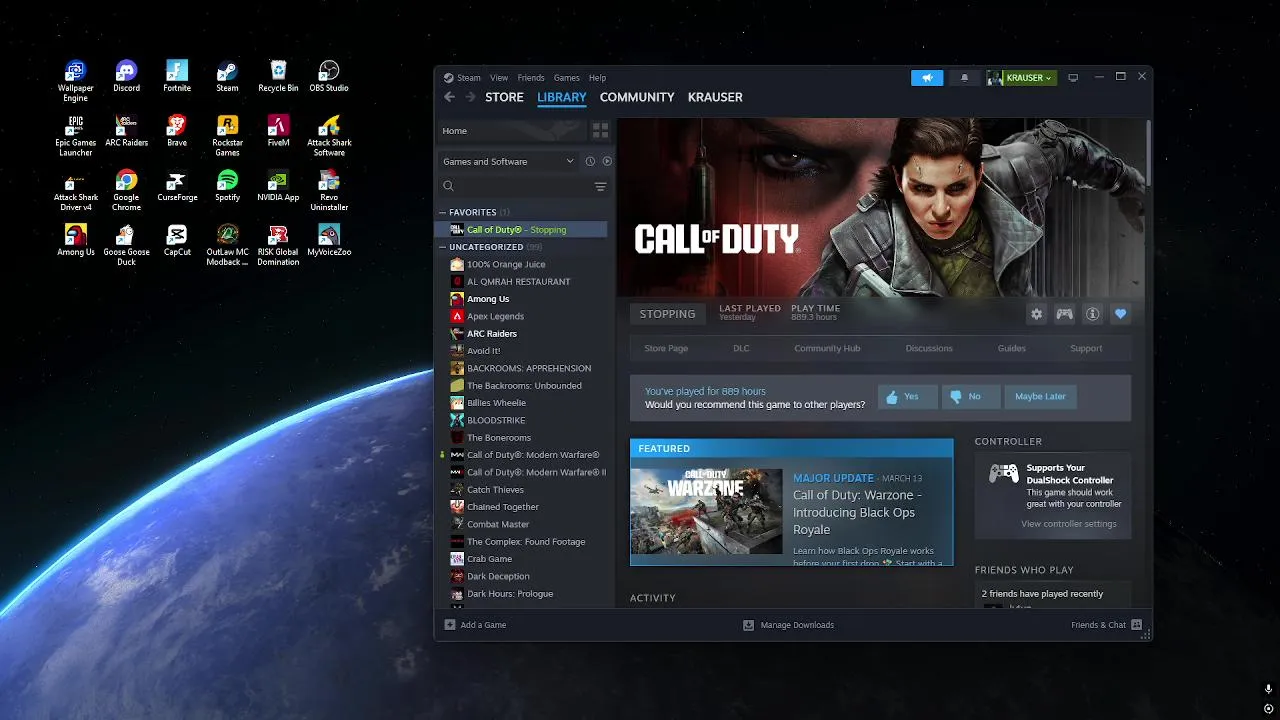Open View controller settings link

1068,524
